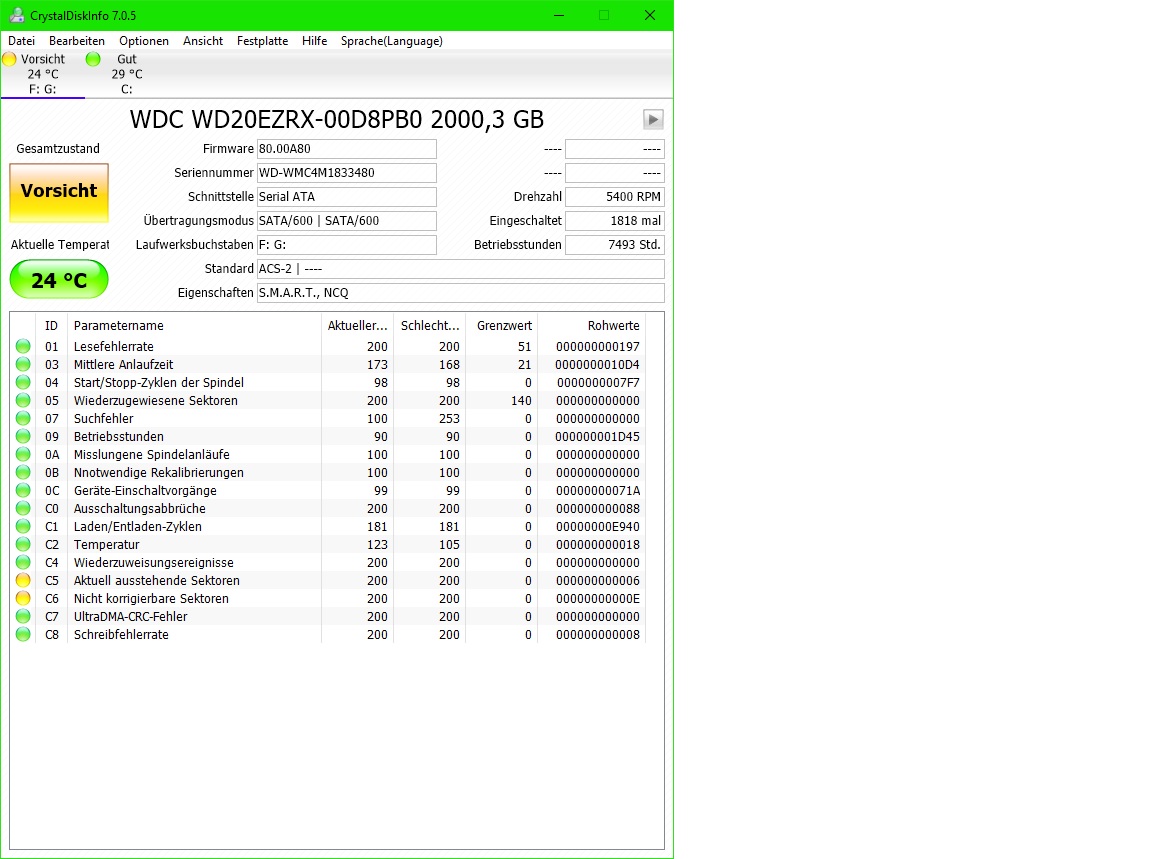Close the CrystalDiskInfo window
Image resolution: width=1152 pixels, height=859 pixels.
tap(649, 15)
